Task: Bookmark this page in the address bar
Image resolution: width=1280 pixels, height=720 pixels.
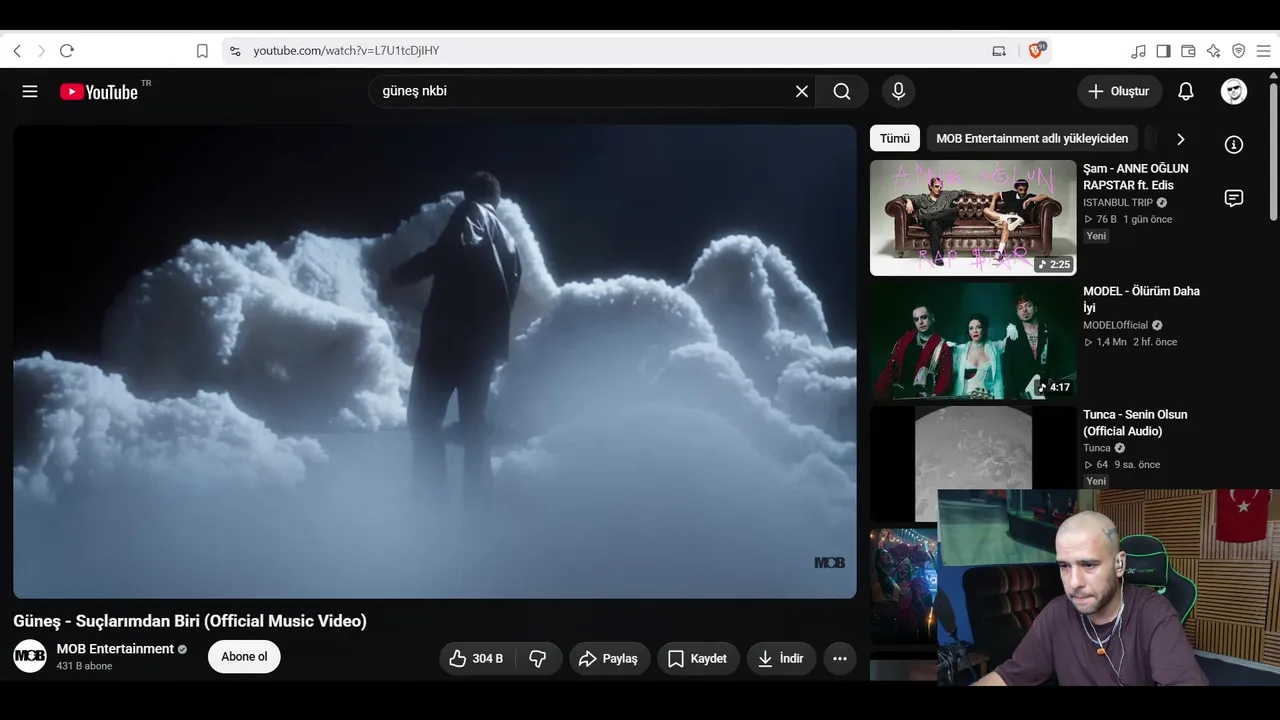Action: tap(202, 51)
